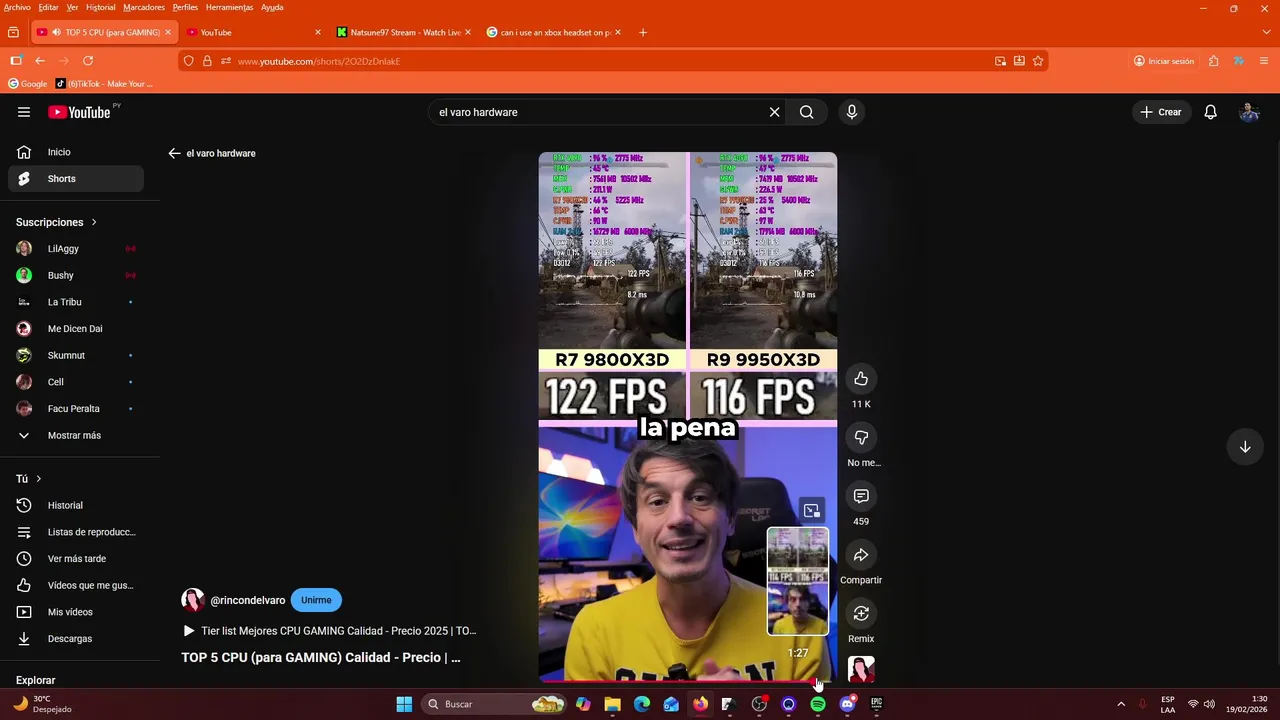Viewport: 1280px width, 720px height.
Task: Bookmark this page with the star
Action: pyautogui.click(x=1038, y=61)
